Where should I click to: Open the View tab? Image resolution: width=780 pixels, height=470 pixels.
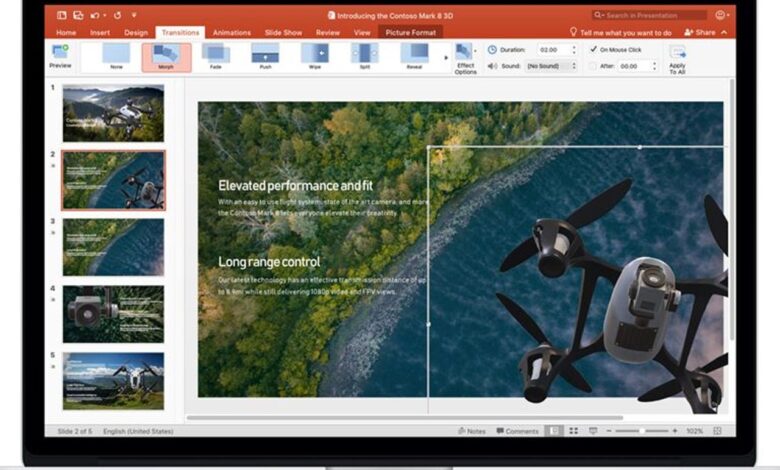tap(362, 32)
